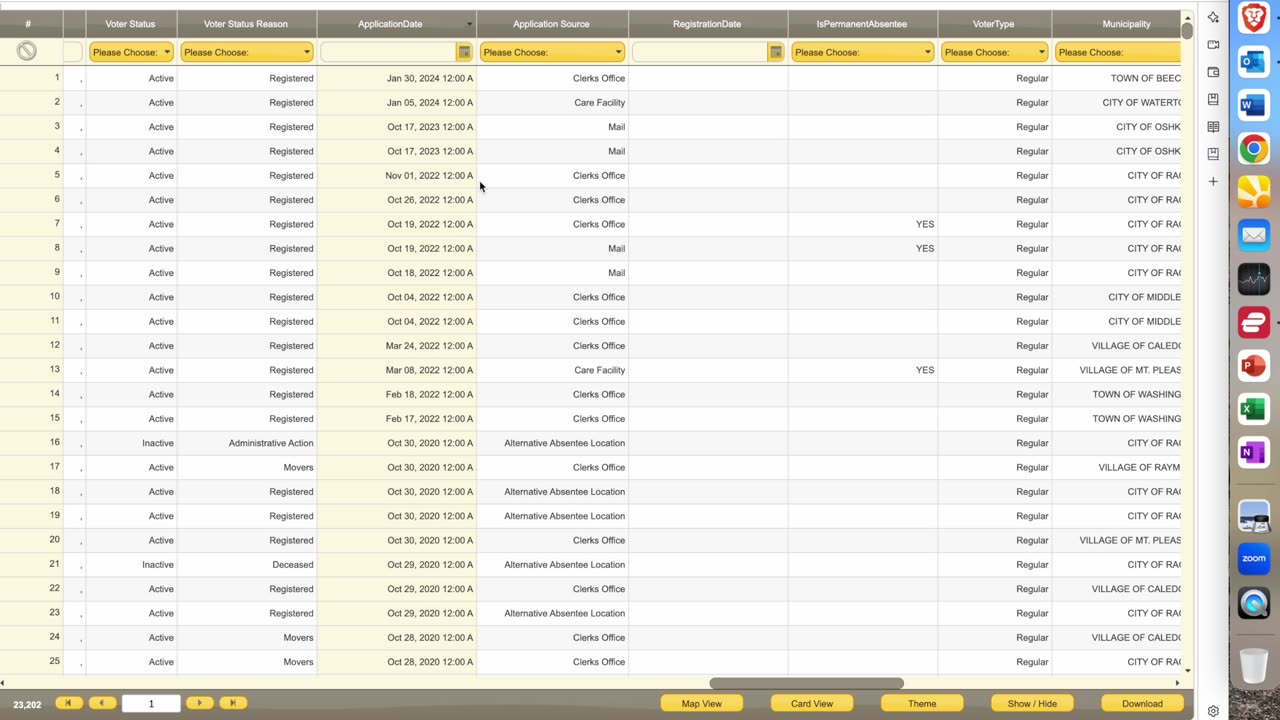The width and height of the screenshot is (1280, 720).
Task: Sort by the Voter Status Reason header
Action: click(245, 24)
